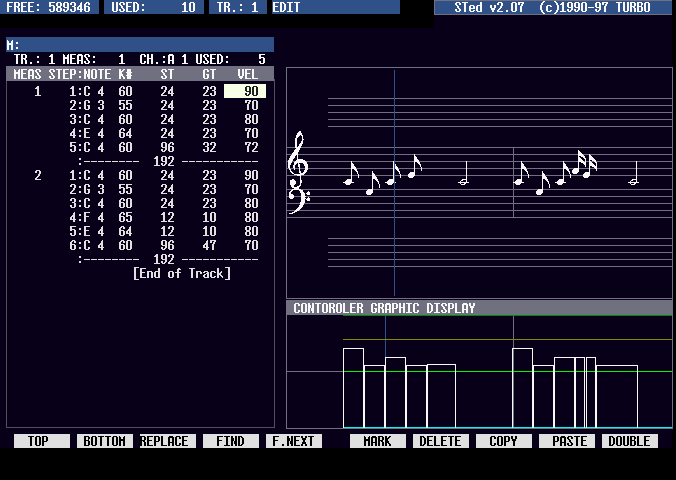676x480 pixels.
Task: Select velocity 72 in measure 1 step 5
Action: tap(251, 147)
